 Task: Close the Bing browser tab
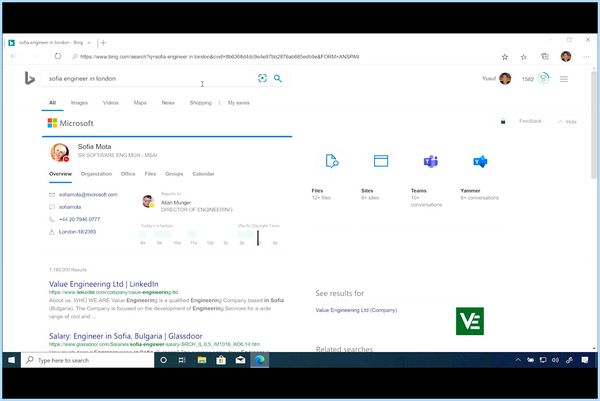click(89, 42)
